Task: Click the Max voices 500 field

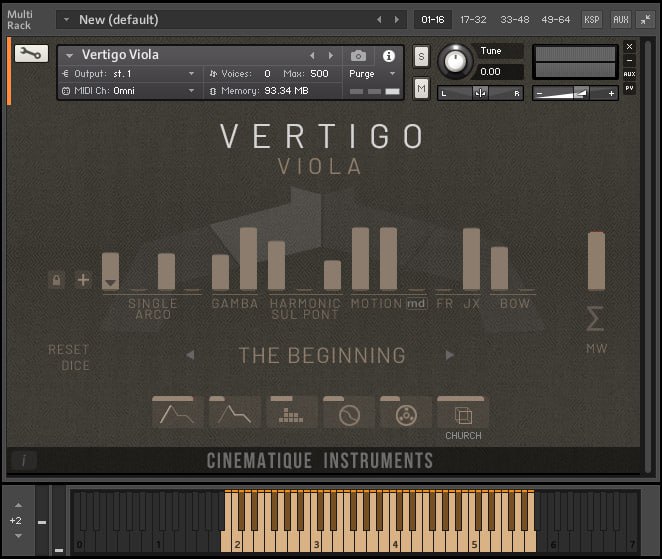Action: tap(319, 73)
